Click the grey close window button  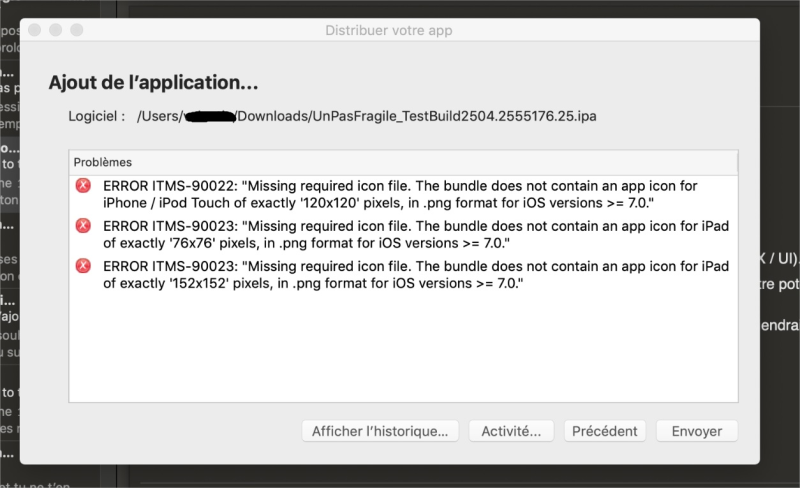click(x=35, y=30)
